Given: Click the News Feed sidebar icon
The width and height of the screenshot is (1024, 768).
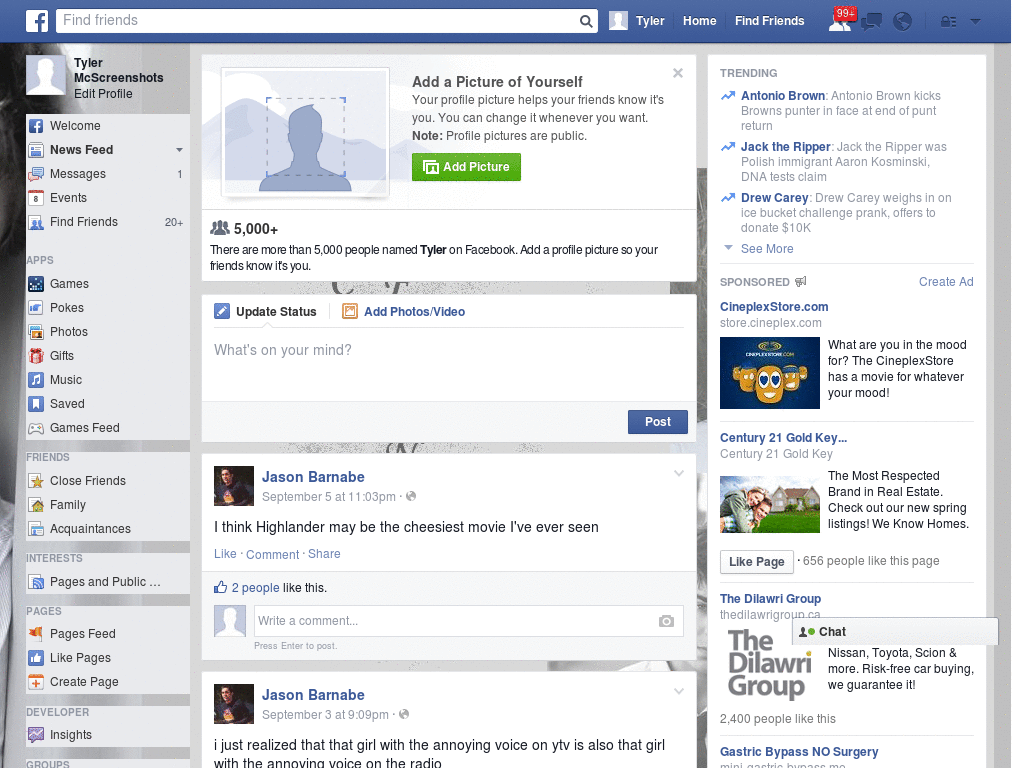Looking at the screenshot, I should pos(36,150).
